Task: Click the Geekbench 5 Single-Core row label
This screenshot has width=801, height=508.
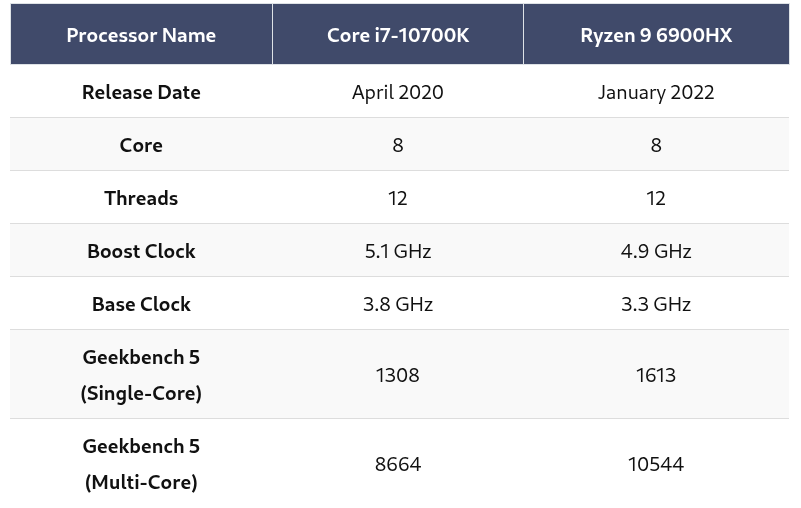Action: click(x=141, y=375)
